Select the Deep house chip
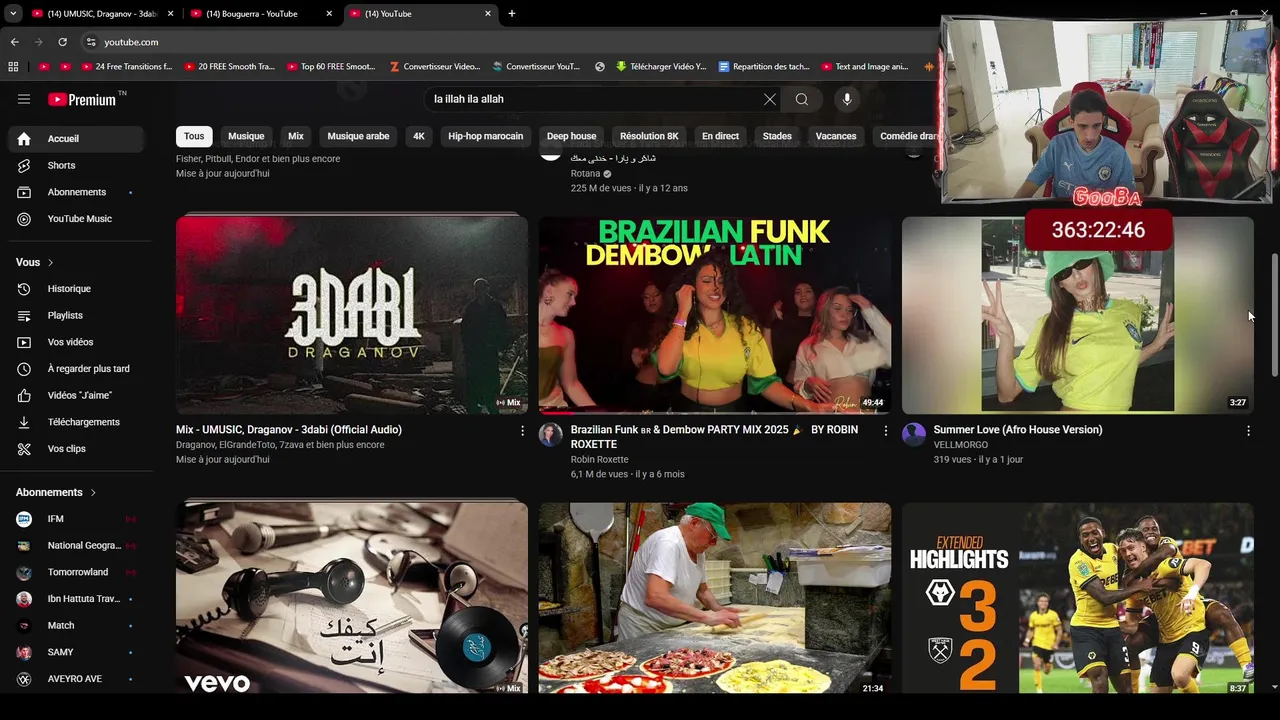1280x720 pixels. tap(571, 136)
